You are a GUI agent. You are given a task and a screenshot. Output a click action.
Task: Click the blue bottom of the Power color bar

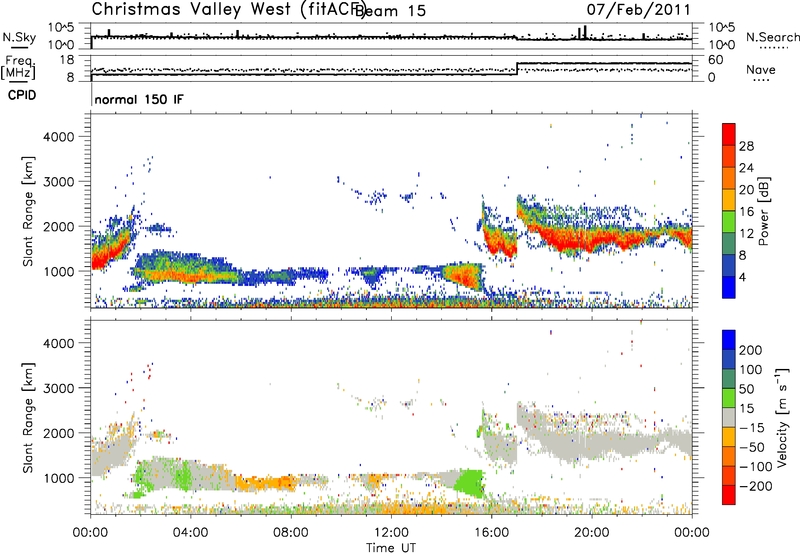pyautogui.click(x=729, y=288)
